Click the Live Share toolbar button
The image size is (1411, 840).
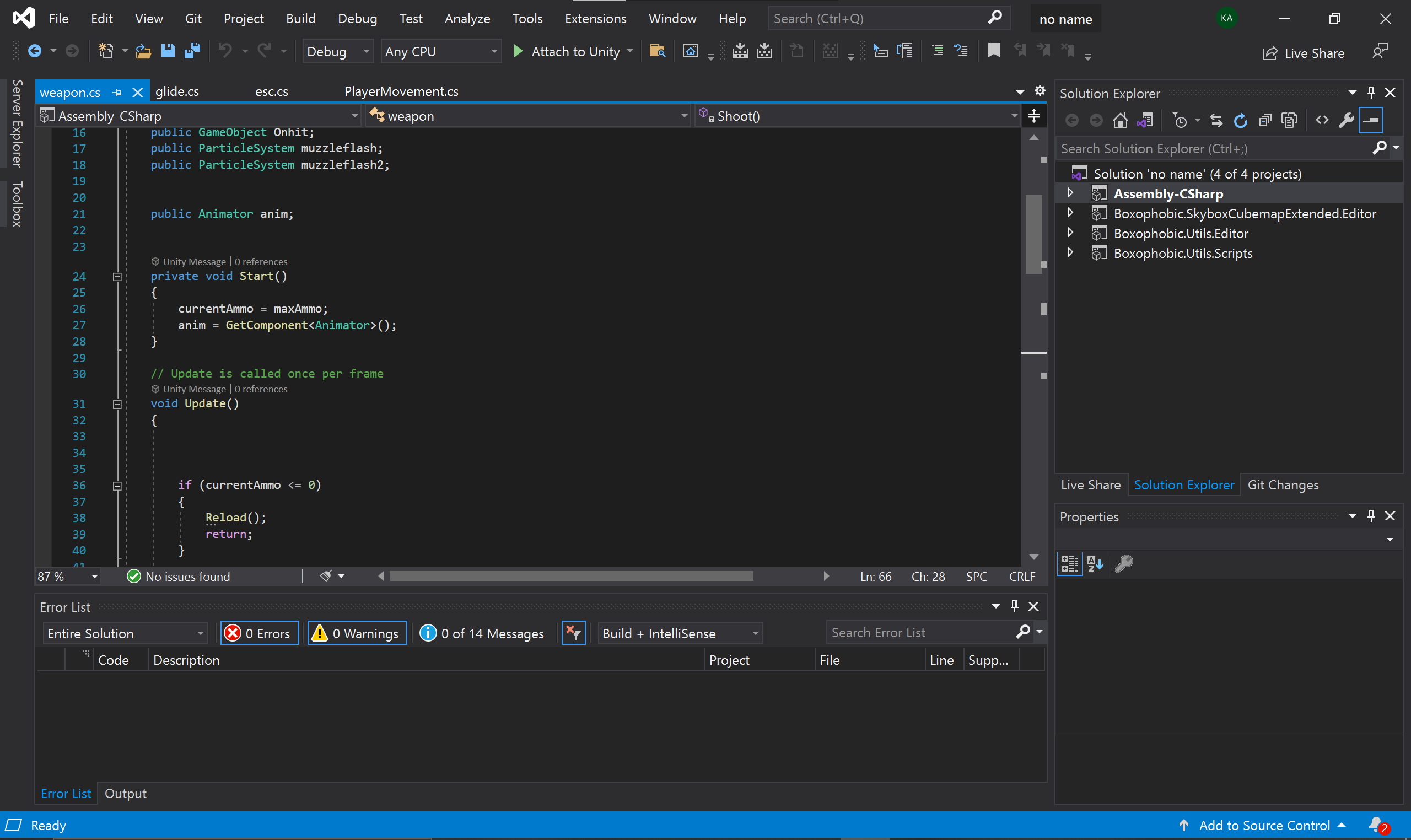[1303, 53]
